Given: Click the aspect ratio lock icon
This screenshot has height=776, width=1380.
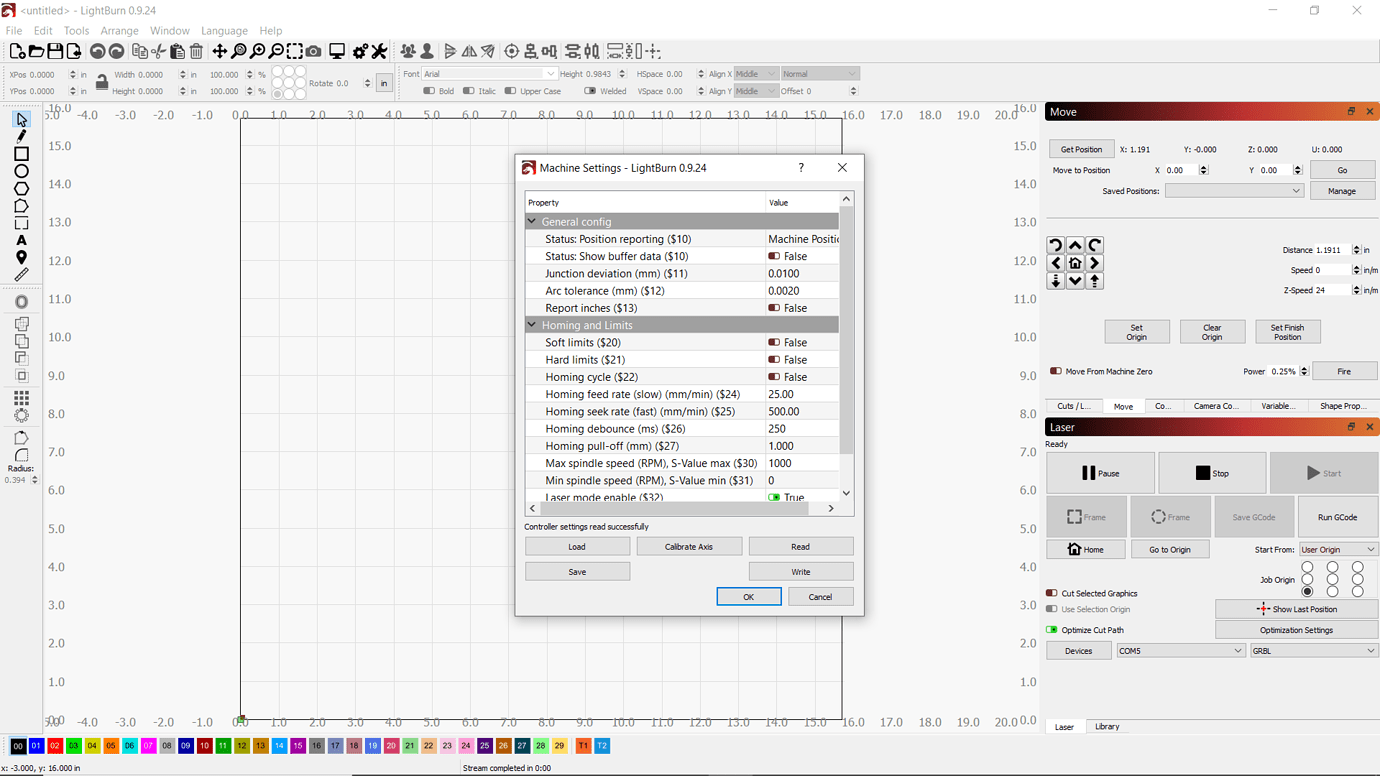Looking at the screenshot, I should pyautogui.click(x=101, y=83).
